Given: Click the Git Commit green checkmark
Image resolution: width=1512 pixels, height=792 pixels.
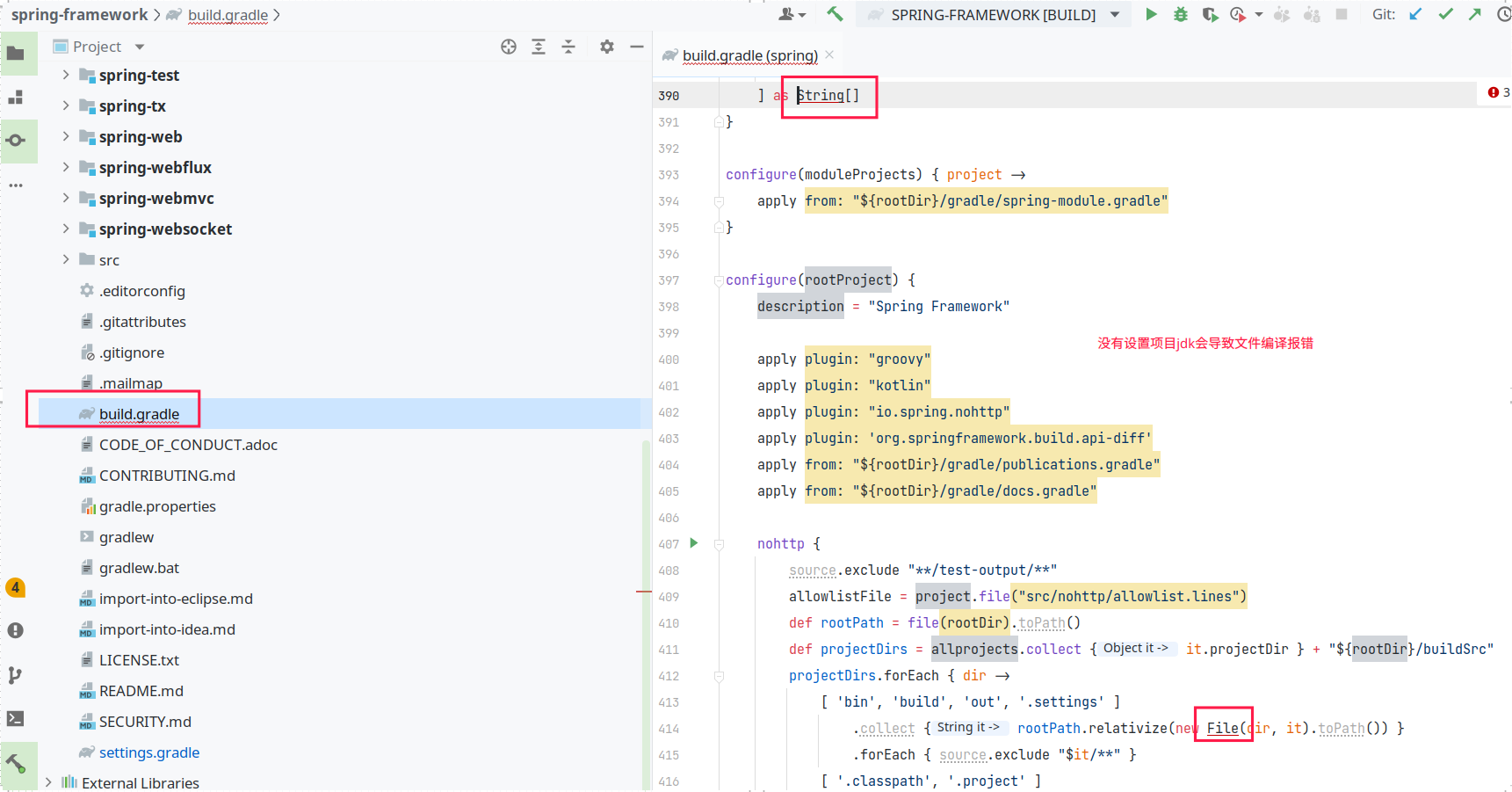Looking at the screenshot, I should (x=1445, y=14).
